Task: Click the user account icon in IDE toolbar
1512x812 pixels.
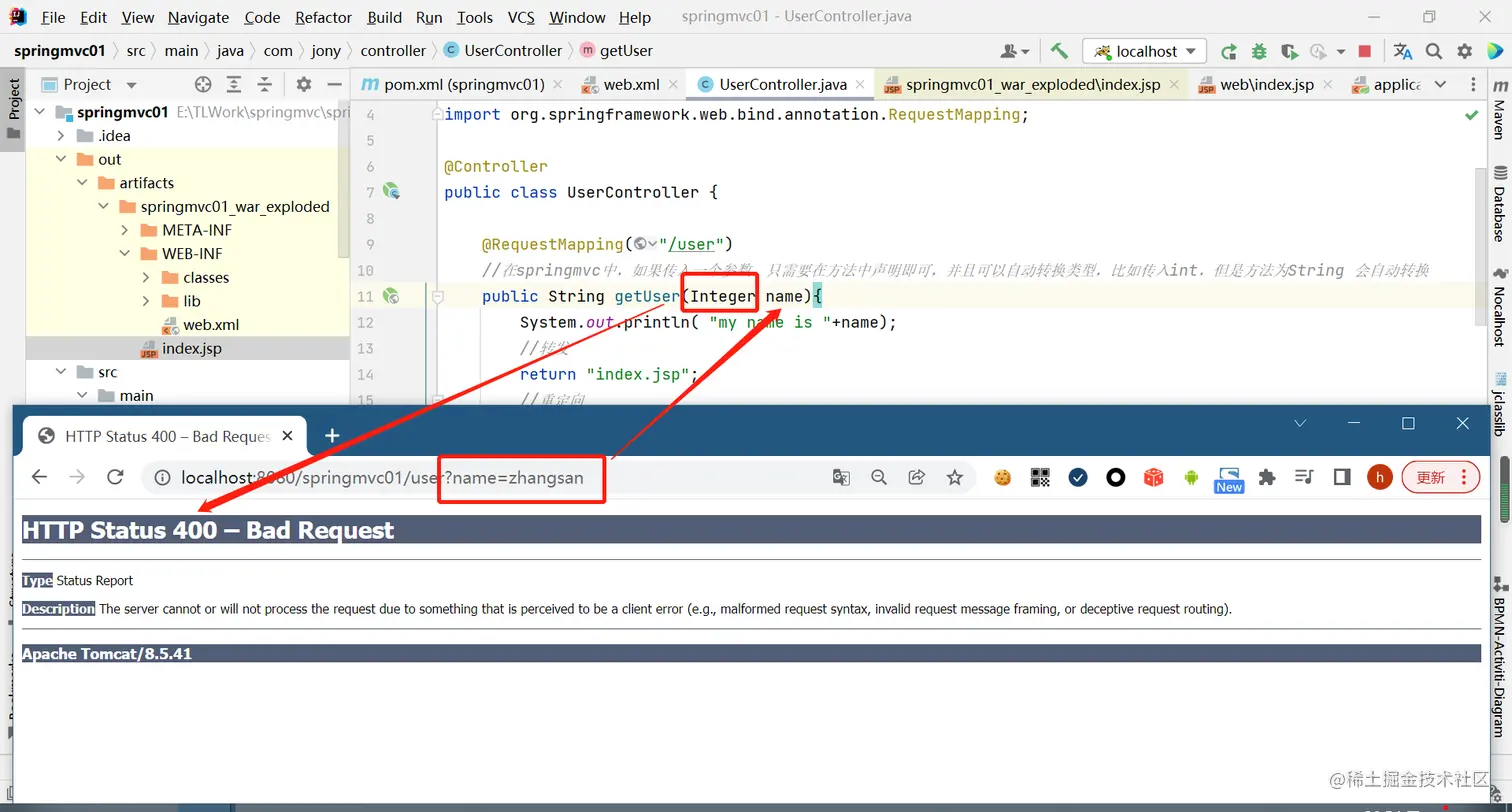Action: pos(1014,51)
